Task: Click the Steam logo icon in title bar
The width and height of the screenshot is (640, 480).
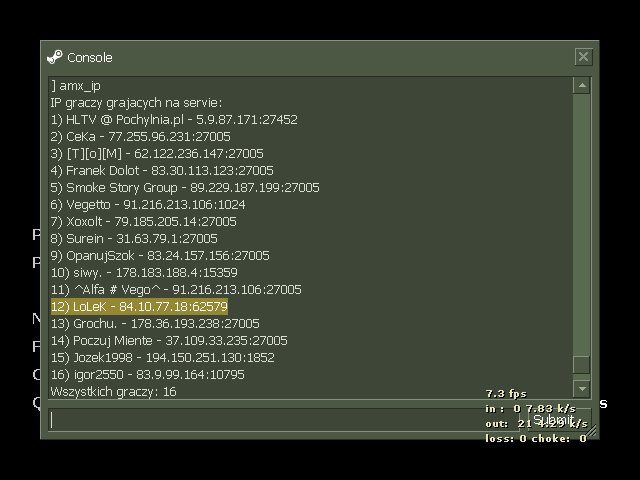Action: (55, 57)
